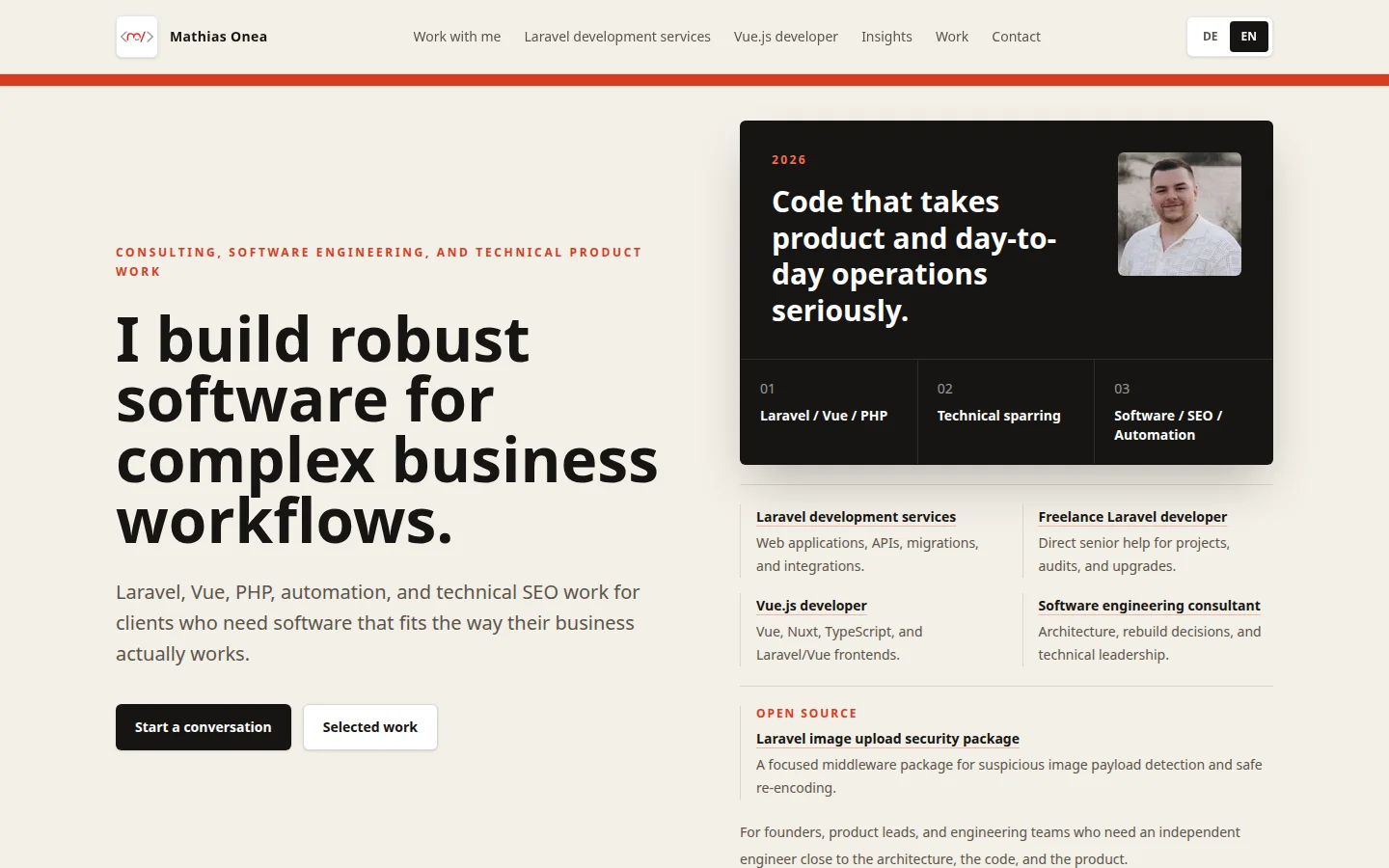Go to Laravel development services in navbar
This screenshot has height=868, width=1389.
pos(617,37)
